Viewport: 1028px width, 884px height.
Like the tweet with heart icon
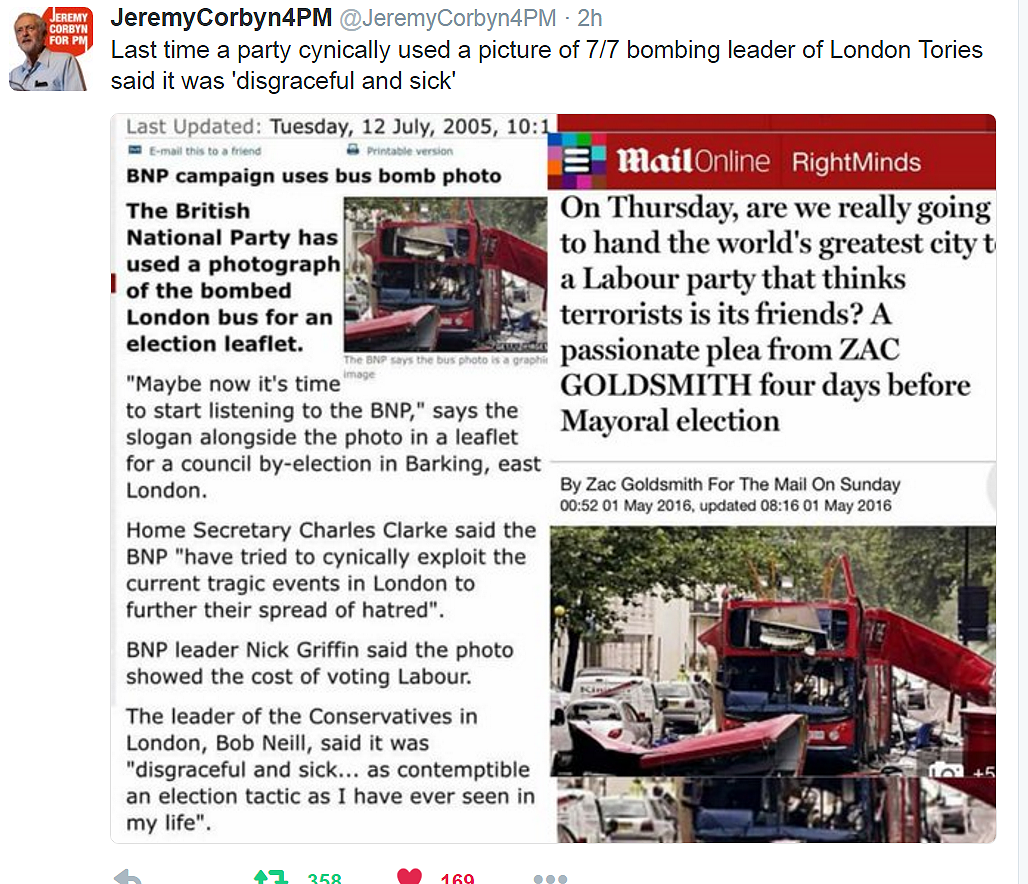click(x=410, y=877)
